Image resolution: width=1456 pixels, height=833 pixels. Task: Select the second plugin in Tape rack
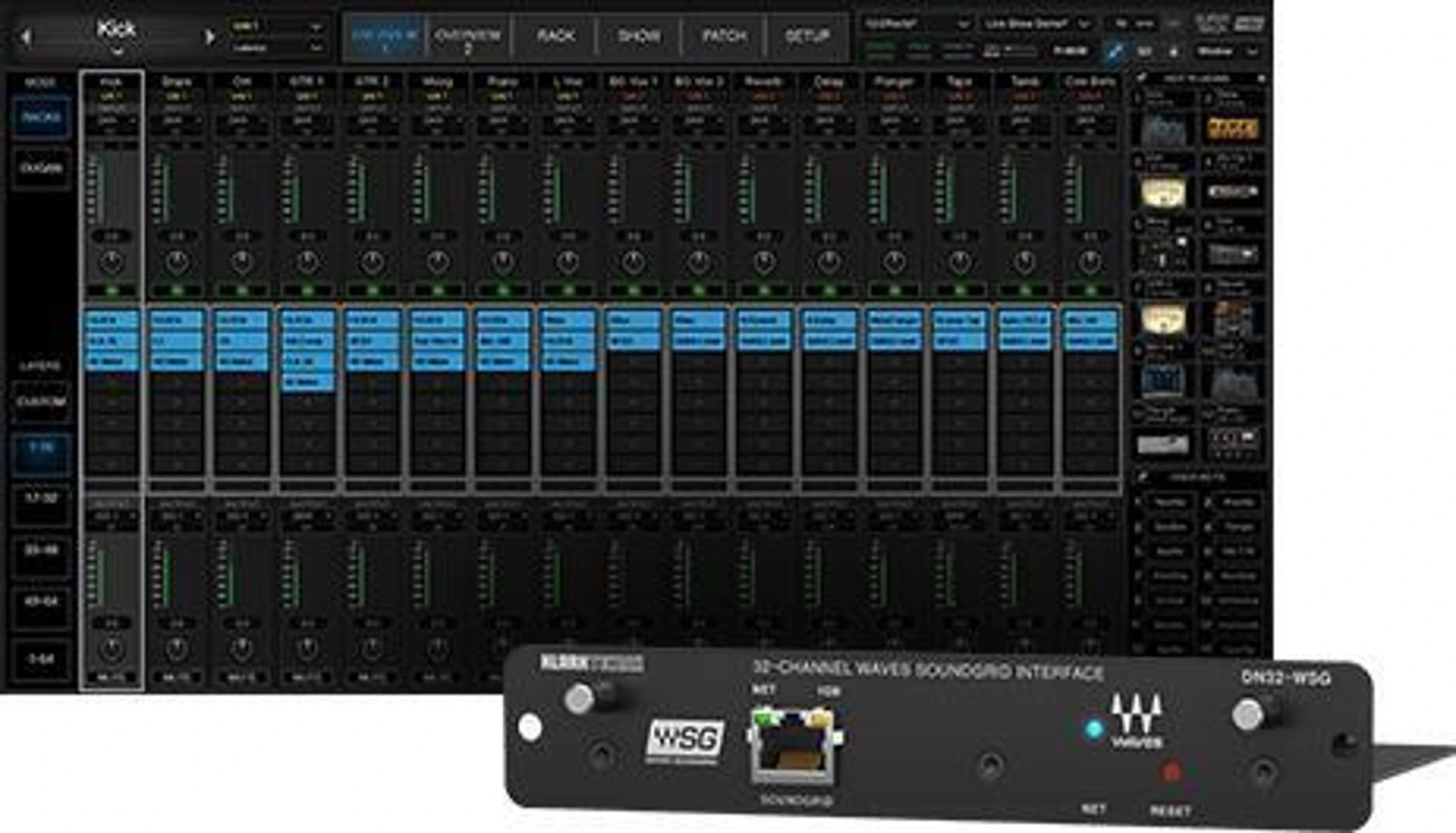(x=959, y=340)
